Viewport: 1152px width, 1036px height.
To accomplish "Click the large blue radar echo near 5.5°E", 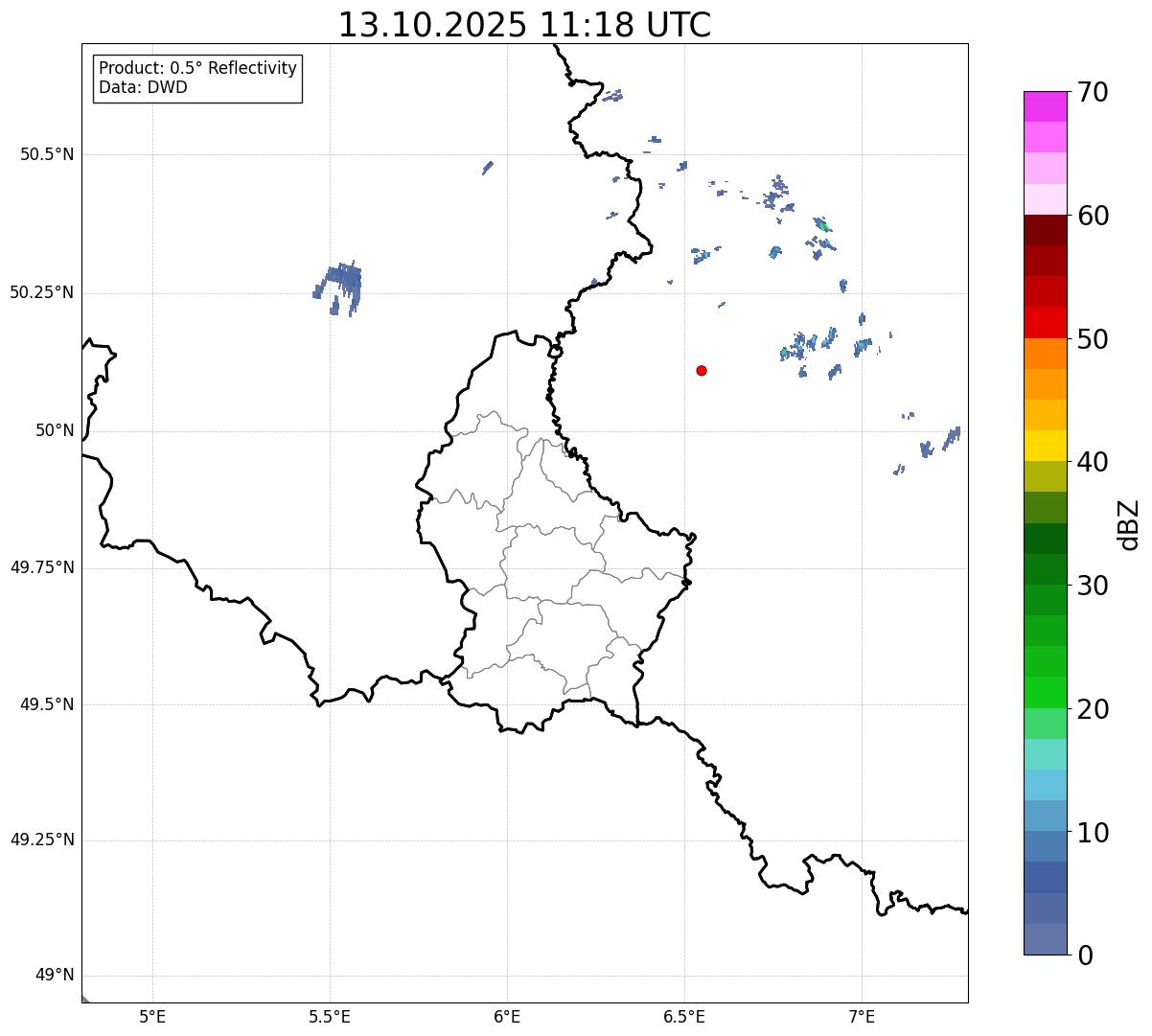I will [x=338, y=288].
